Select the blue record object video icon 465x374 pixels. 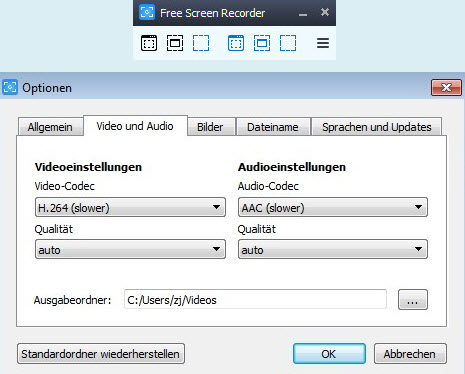262,43
